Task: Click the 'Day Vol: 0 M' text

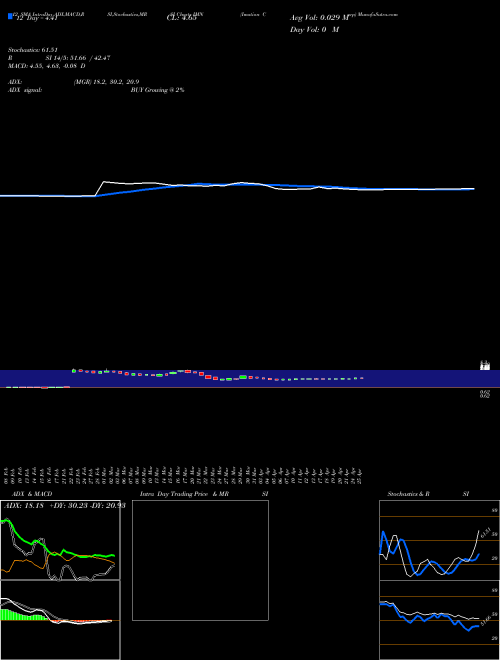Action: coord(314,29)
